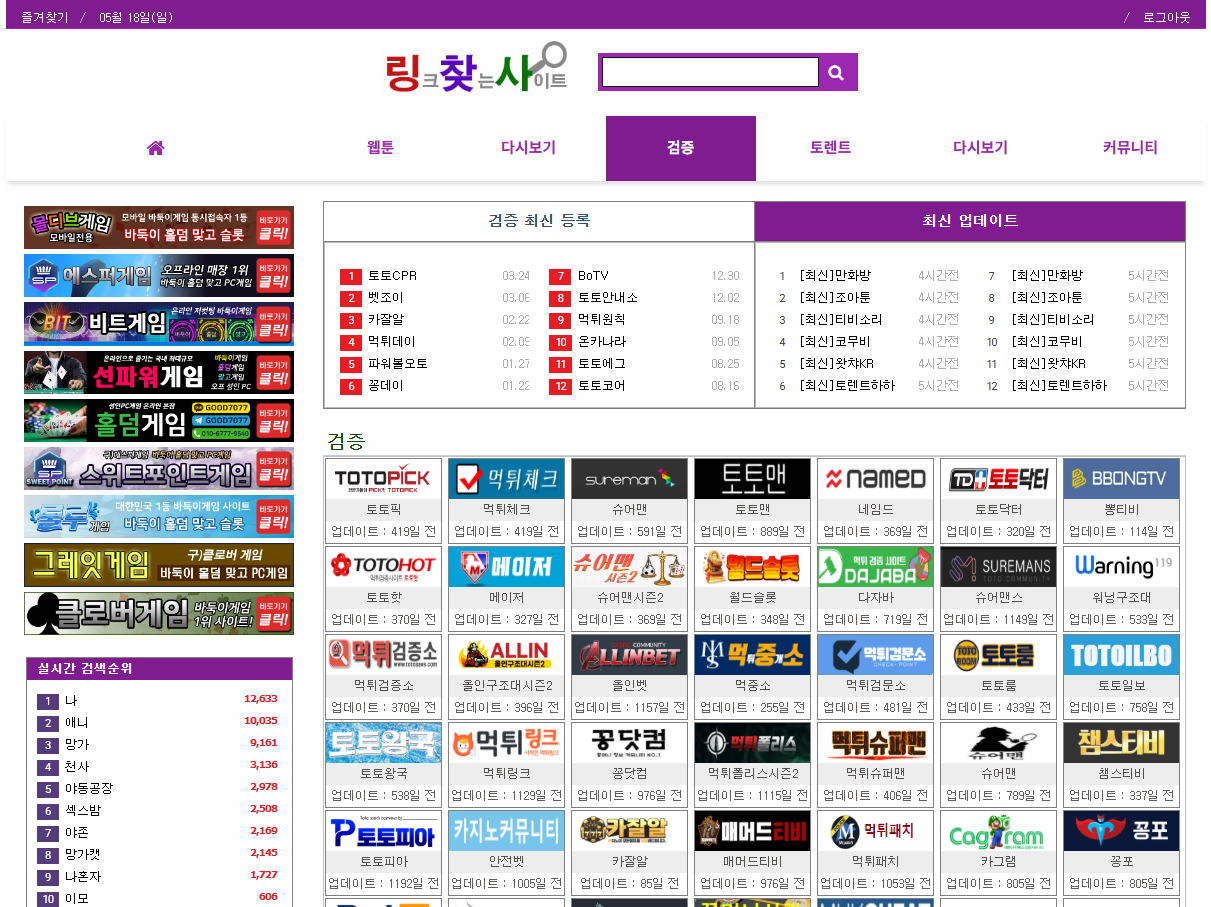Go to the 커뮤니티 menu
This screenshot has height=907, width=1211.
coord(1130,148)
